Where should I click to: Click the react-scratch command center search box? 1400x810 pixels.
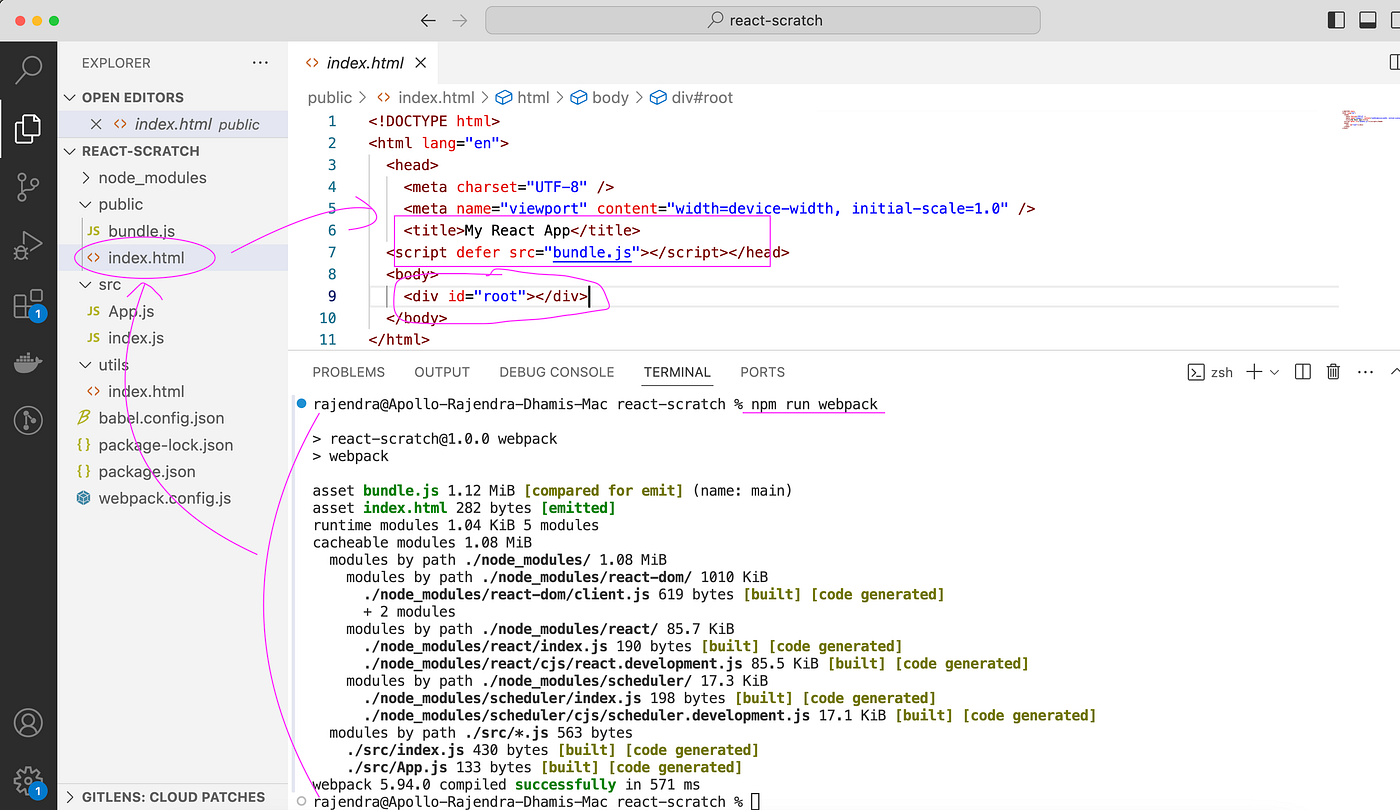coord(763,20)
